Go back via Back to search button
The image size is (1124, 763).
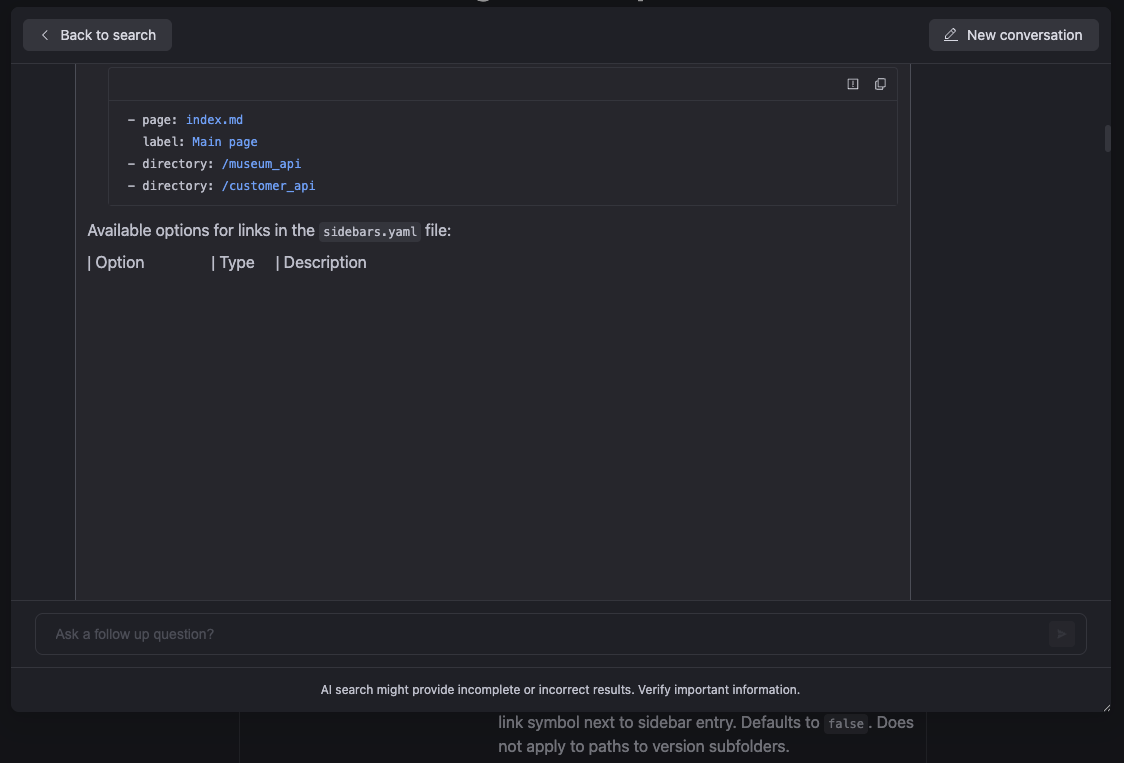coord(97,35)
